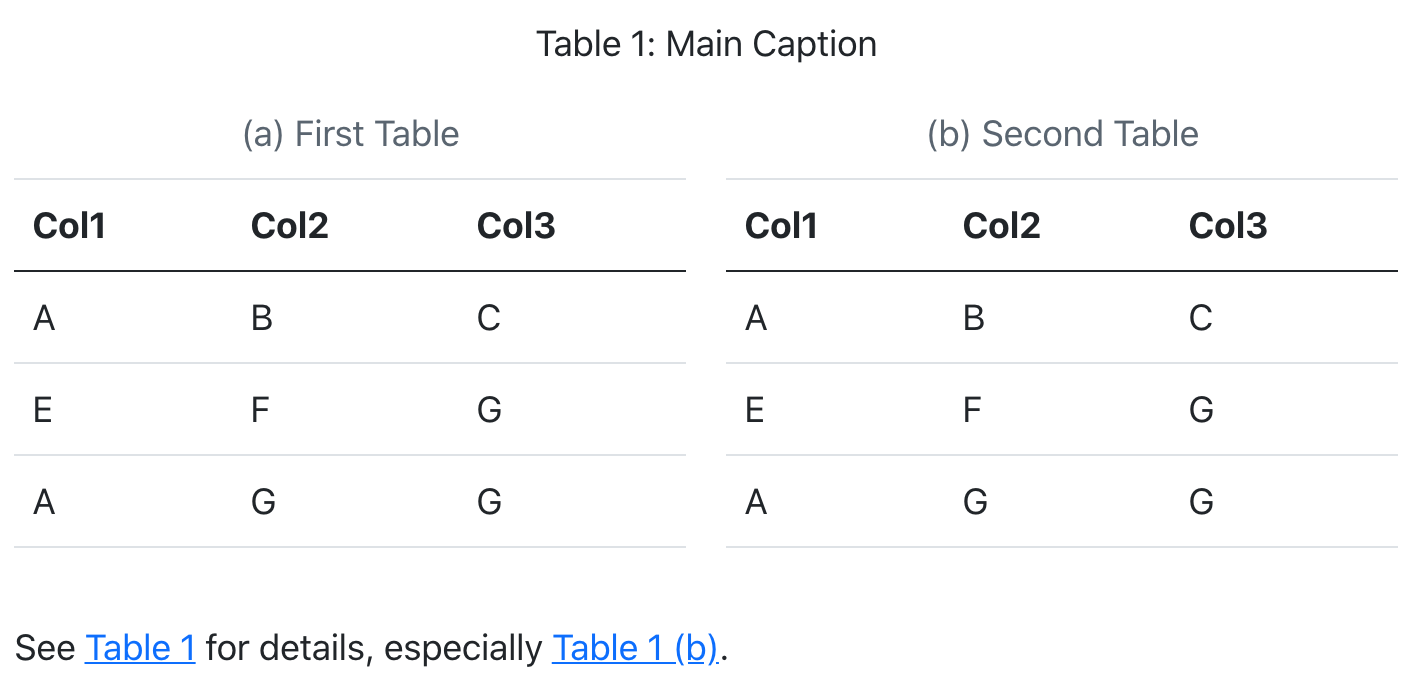Select the "(b) Second Table" subcaption
This screenshot has width=1416, height=698.
[x=1062, y=134]
